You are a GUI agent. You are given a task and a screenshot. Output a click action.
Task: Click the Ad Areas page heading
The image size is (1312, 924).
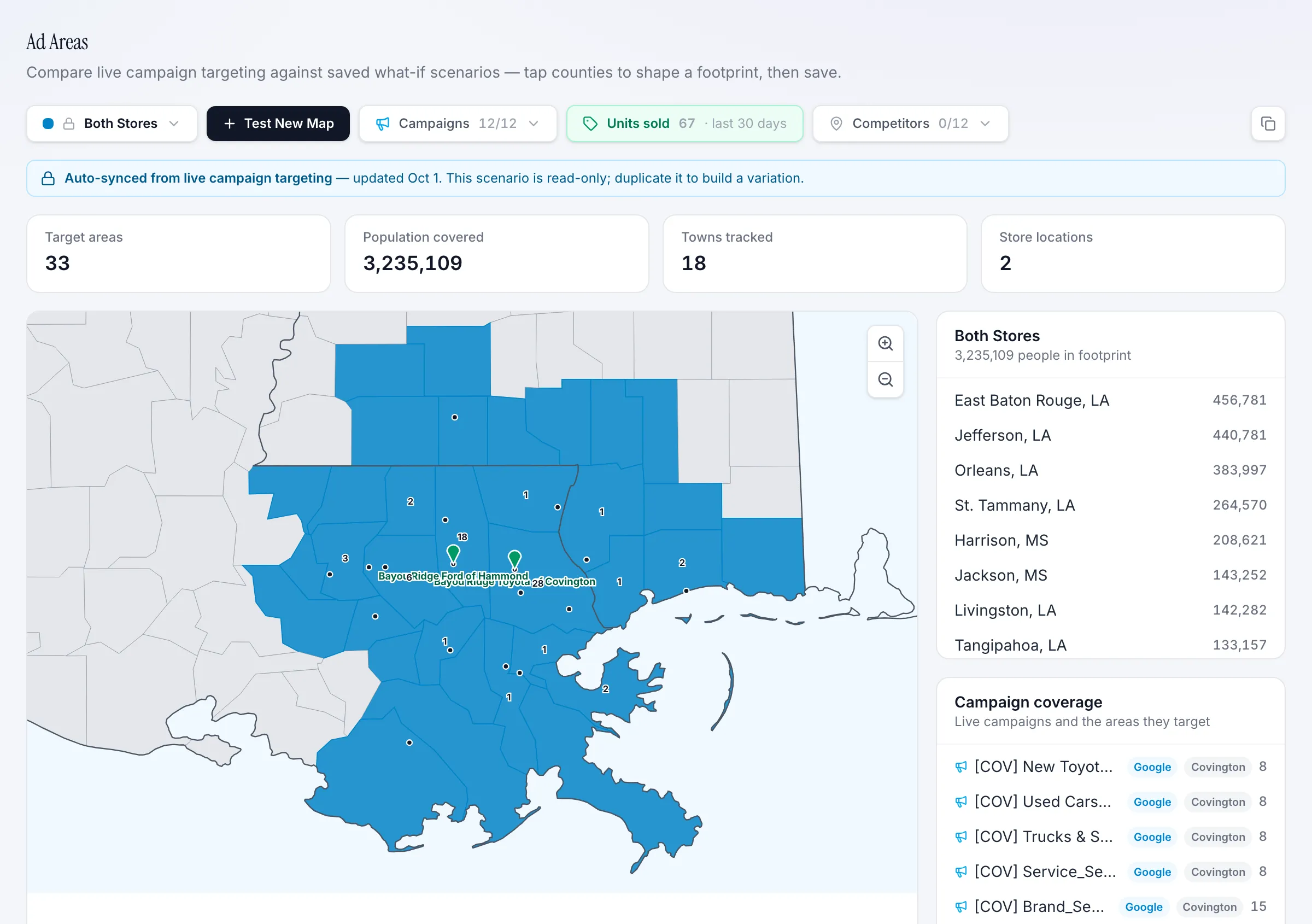57,42
